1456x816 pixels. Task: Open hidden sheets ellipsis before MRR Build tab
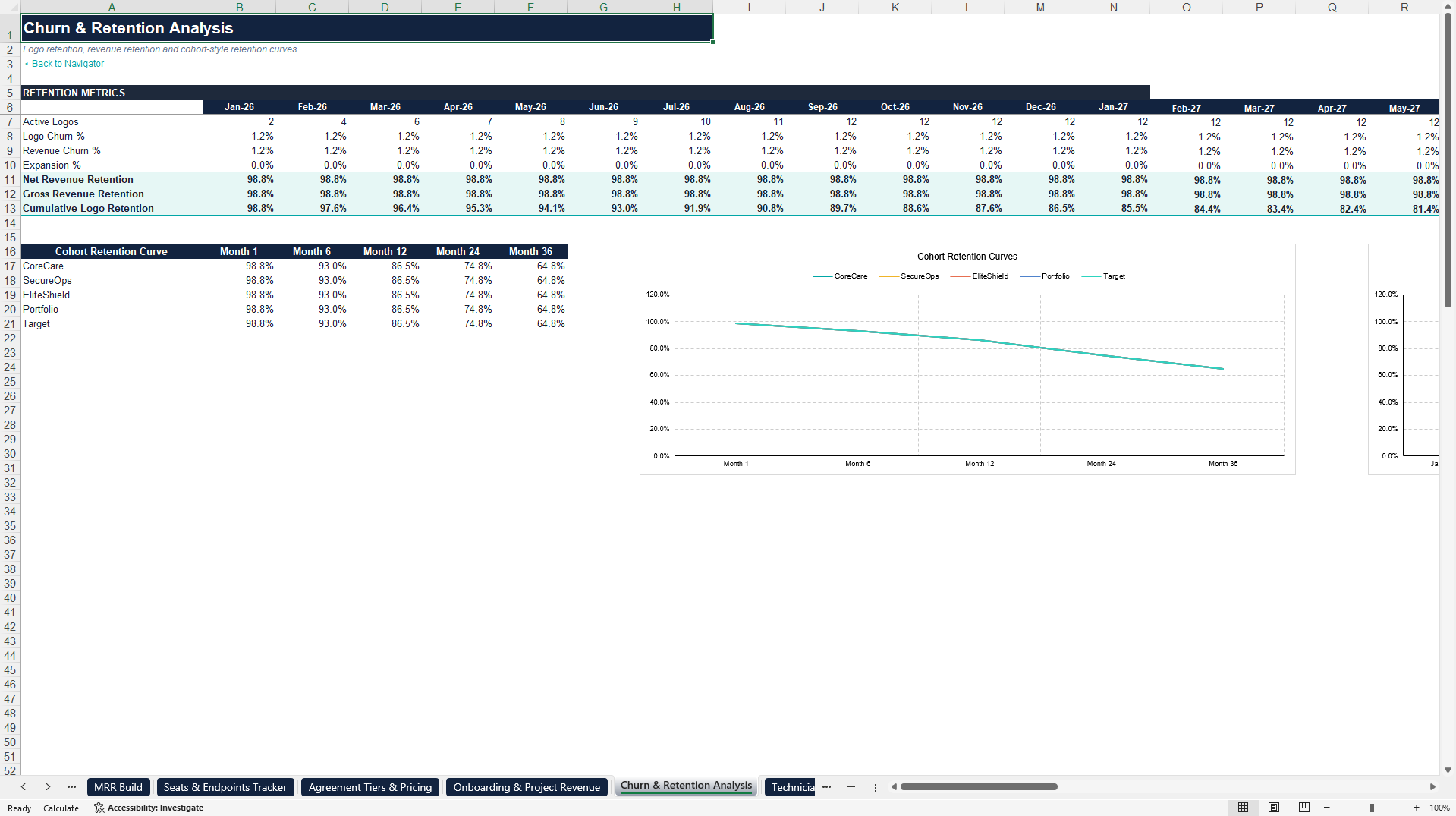click(x=71, y=787)
